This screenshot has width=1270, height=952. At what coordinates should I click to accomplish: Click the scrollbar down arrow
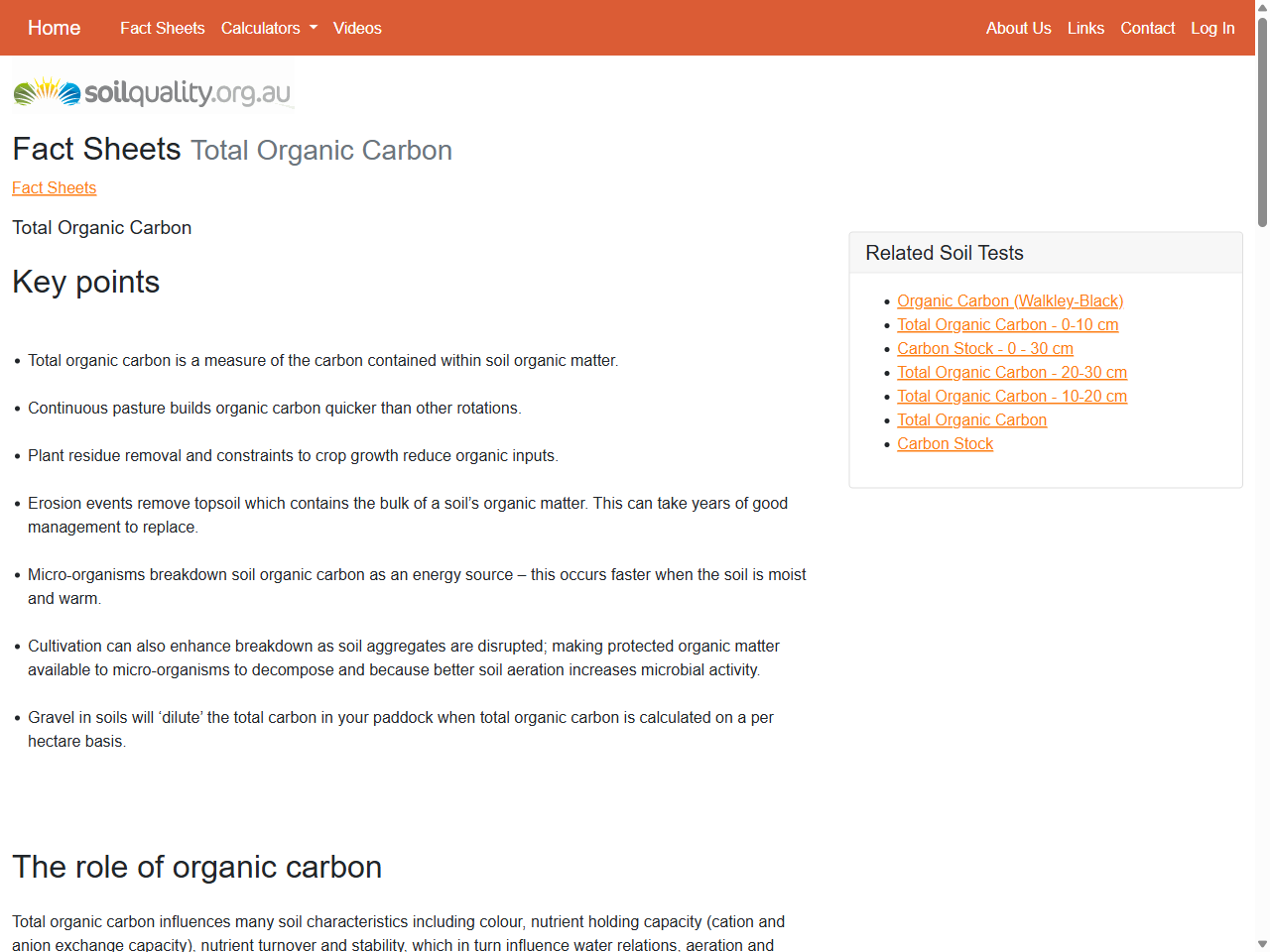tap(1261, 943)
